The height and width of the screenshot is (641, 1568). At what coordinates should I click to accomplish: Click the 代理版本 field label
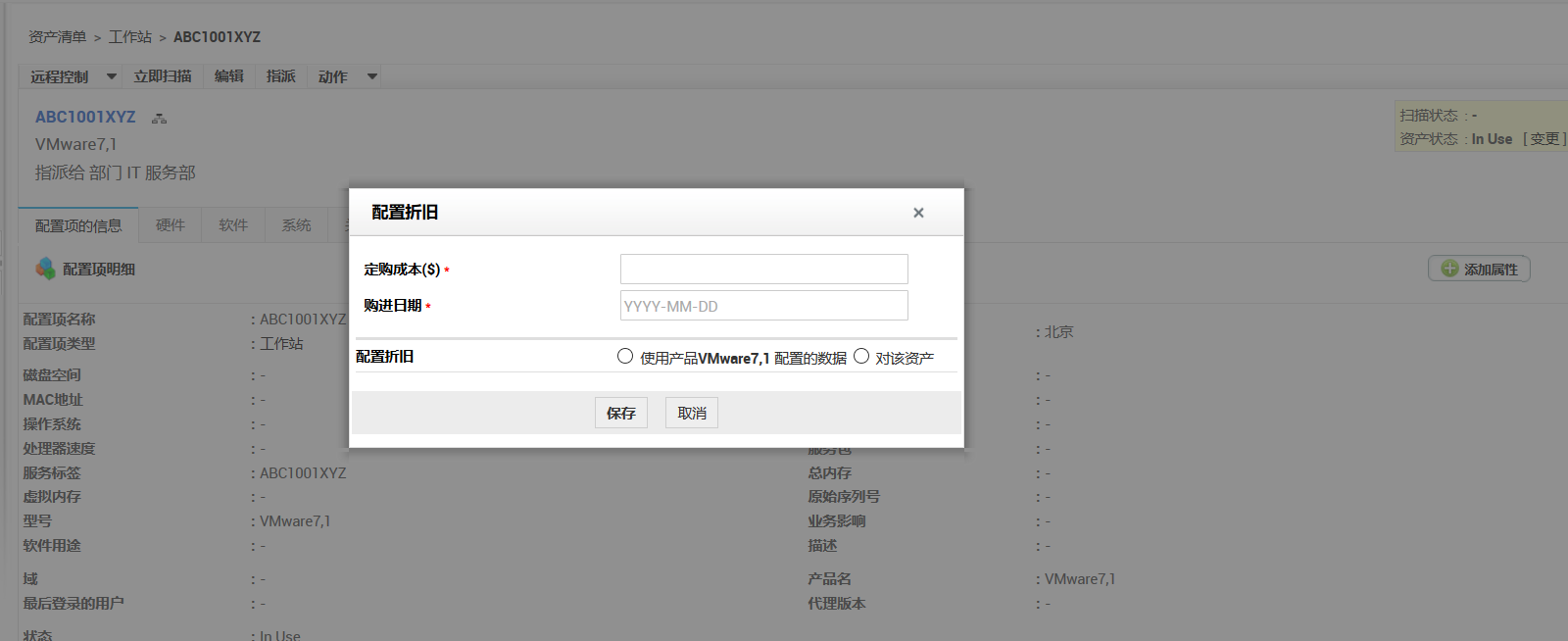pos(837,604)
